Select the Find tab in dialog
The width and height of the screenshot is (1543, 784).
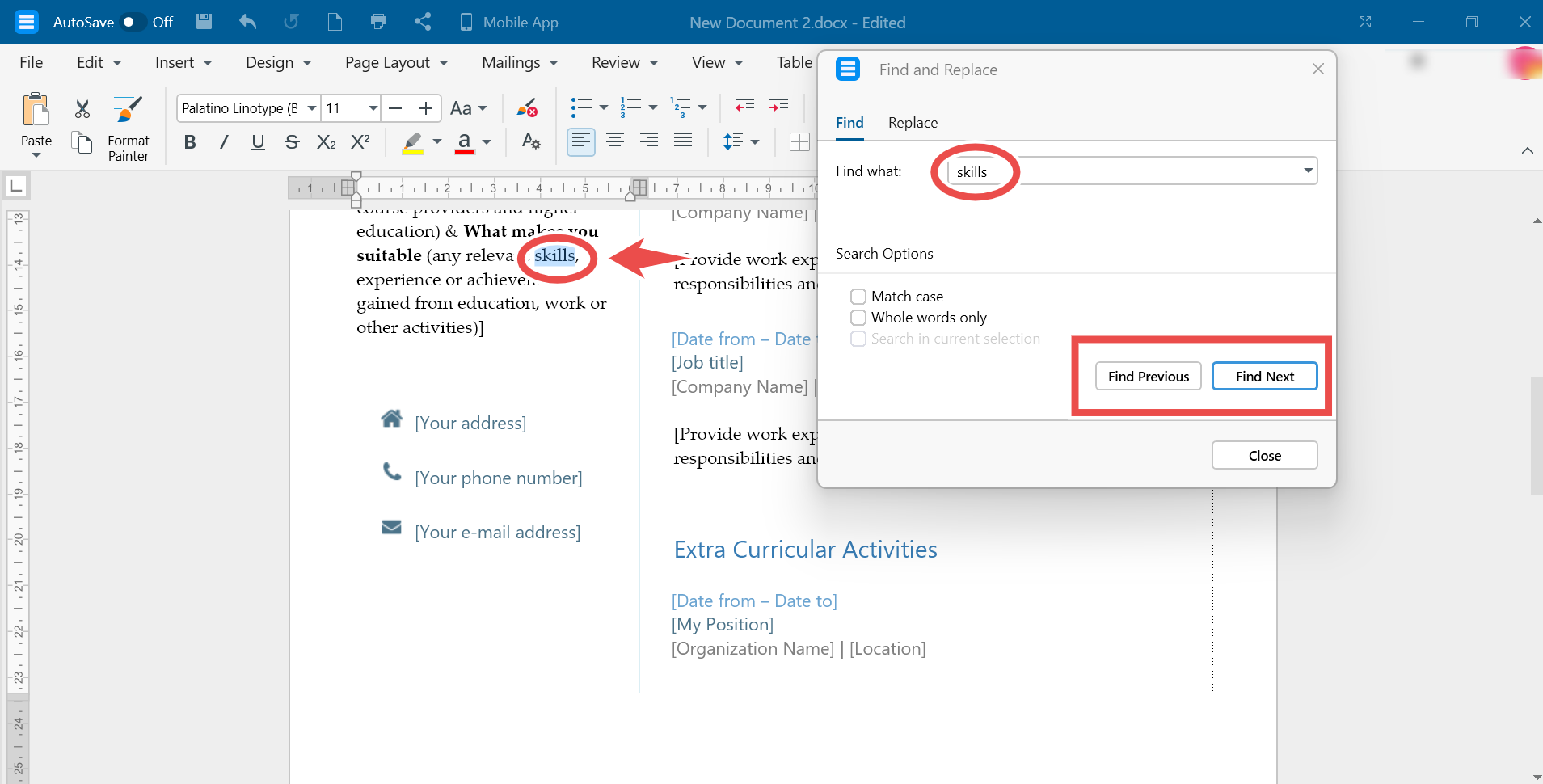click(849, 123)
